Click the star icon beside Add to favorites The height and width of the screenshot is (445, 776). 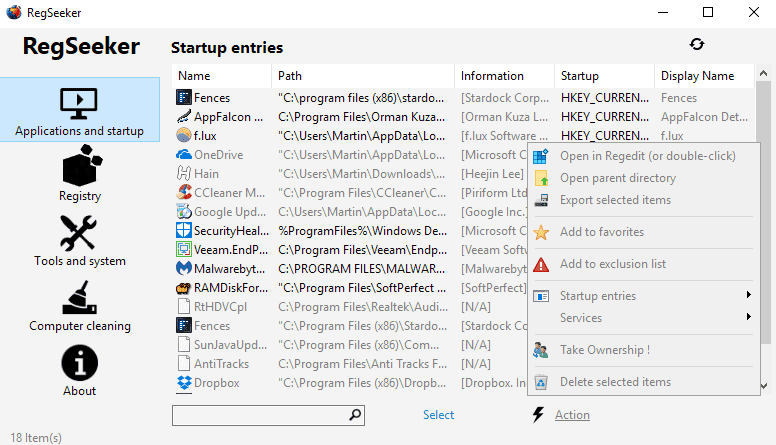[x=541, y=232]
